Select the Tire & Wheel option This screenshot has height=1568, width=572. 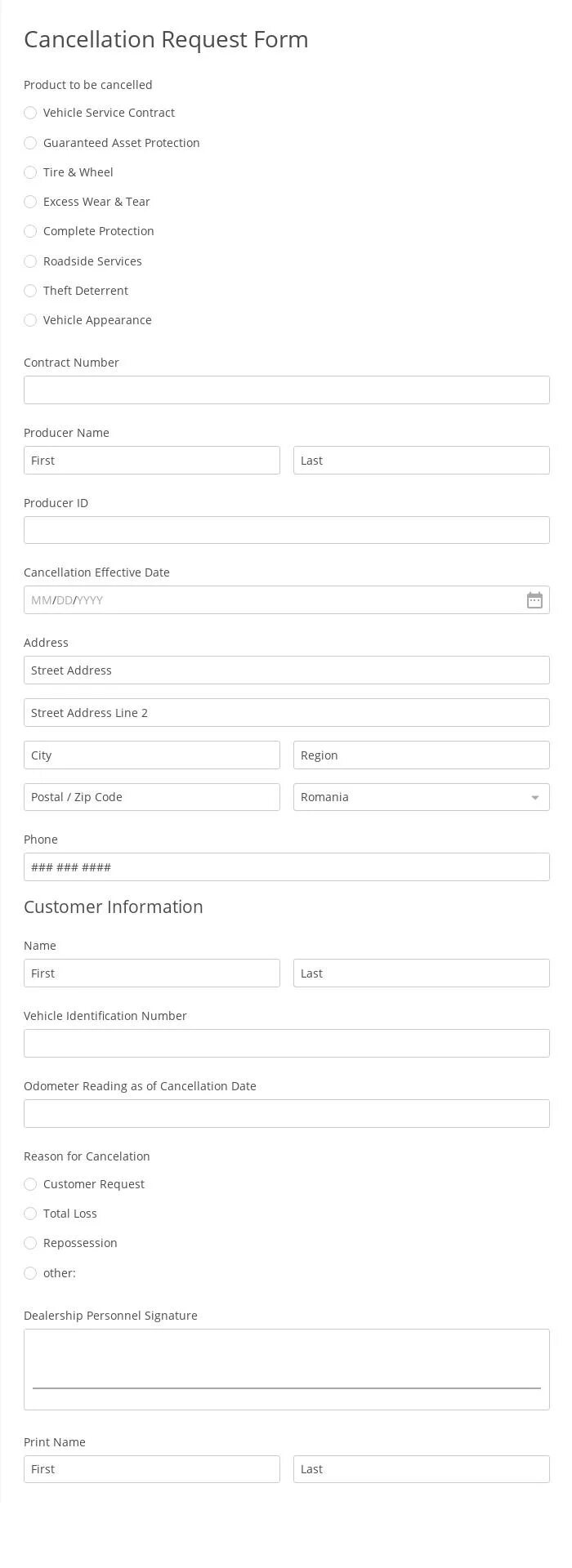point(30,172)
